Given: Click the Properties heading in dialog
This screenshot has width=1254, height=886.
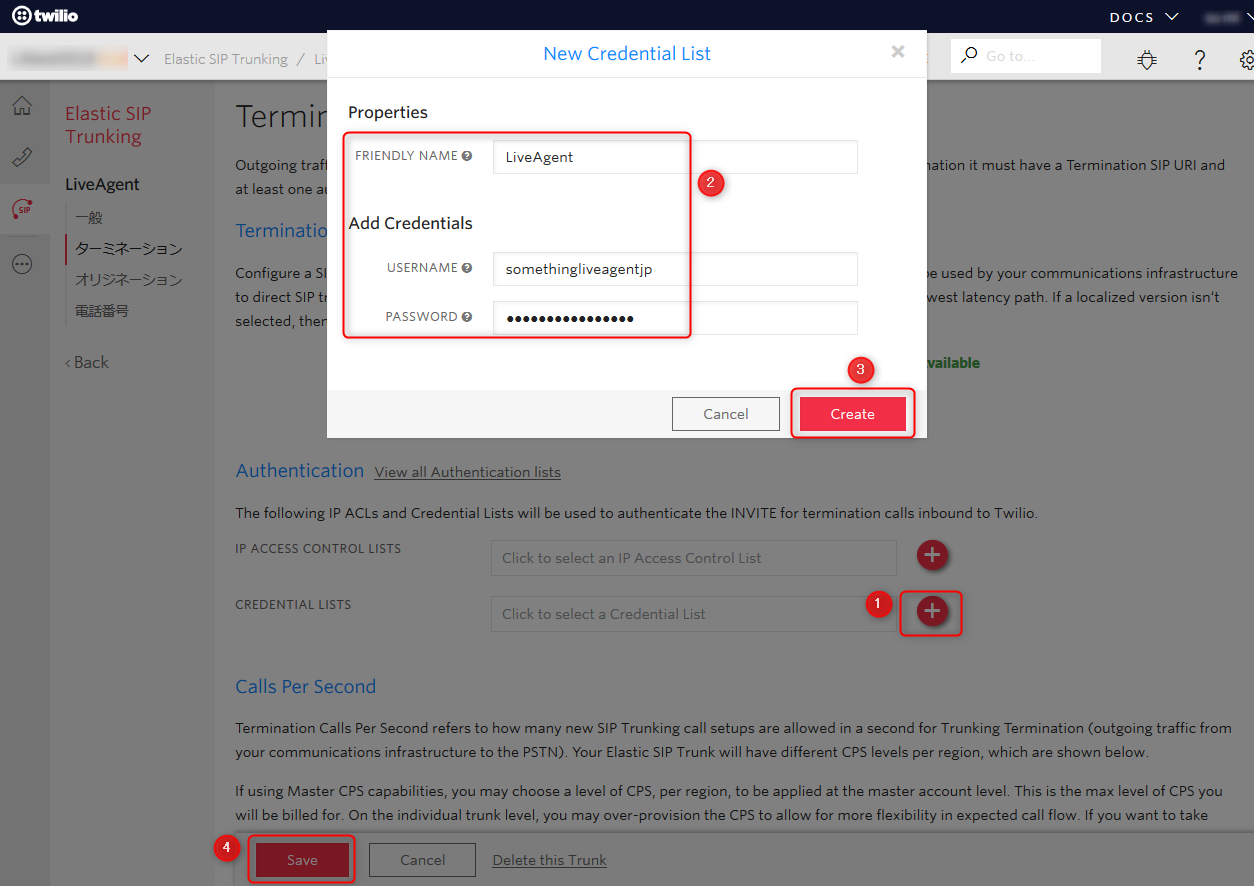Looking at the screenshot, I should tap(388, 112).
